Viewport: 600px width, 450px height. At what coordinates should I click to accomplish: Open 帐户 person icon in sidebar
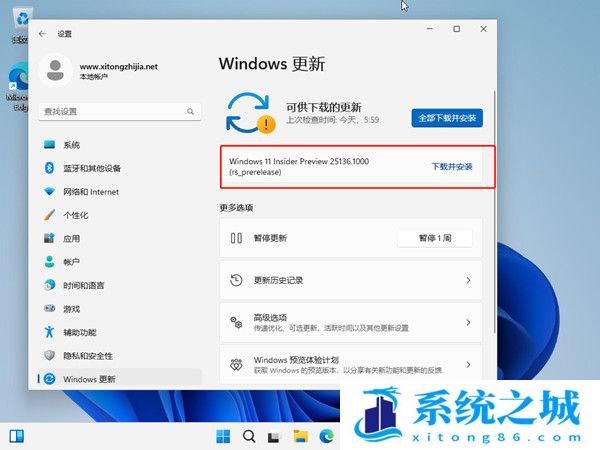click(x=49, y=262)
